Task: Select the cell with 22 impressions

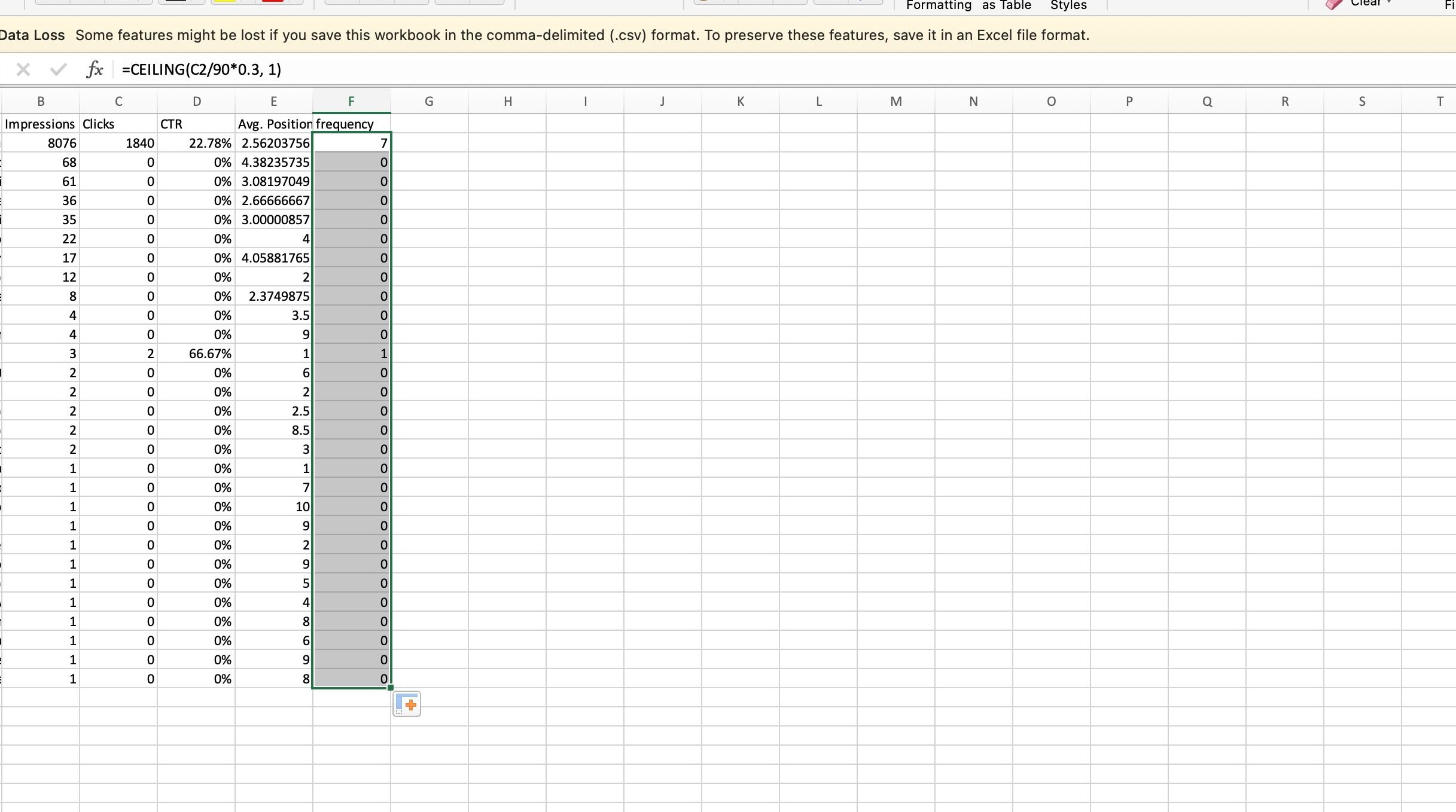Action: [x=41, y=239]
